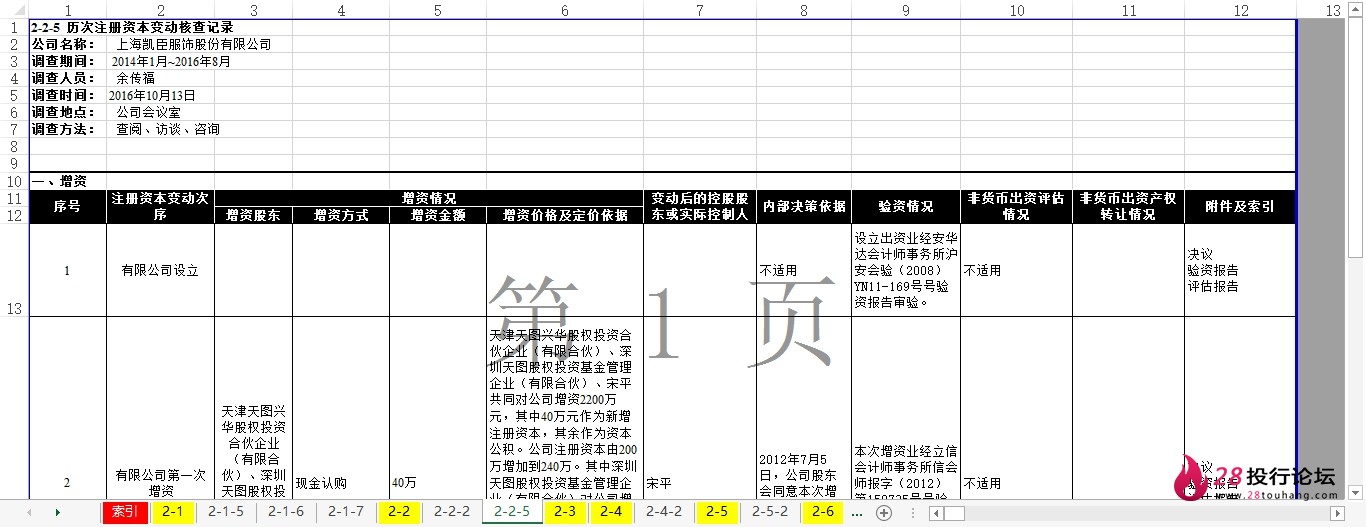This screenshot has width=1366, height=527.
Task: Select column header 9
Action: (x=905, y=9)
